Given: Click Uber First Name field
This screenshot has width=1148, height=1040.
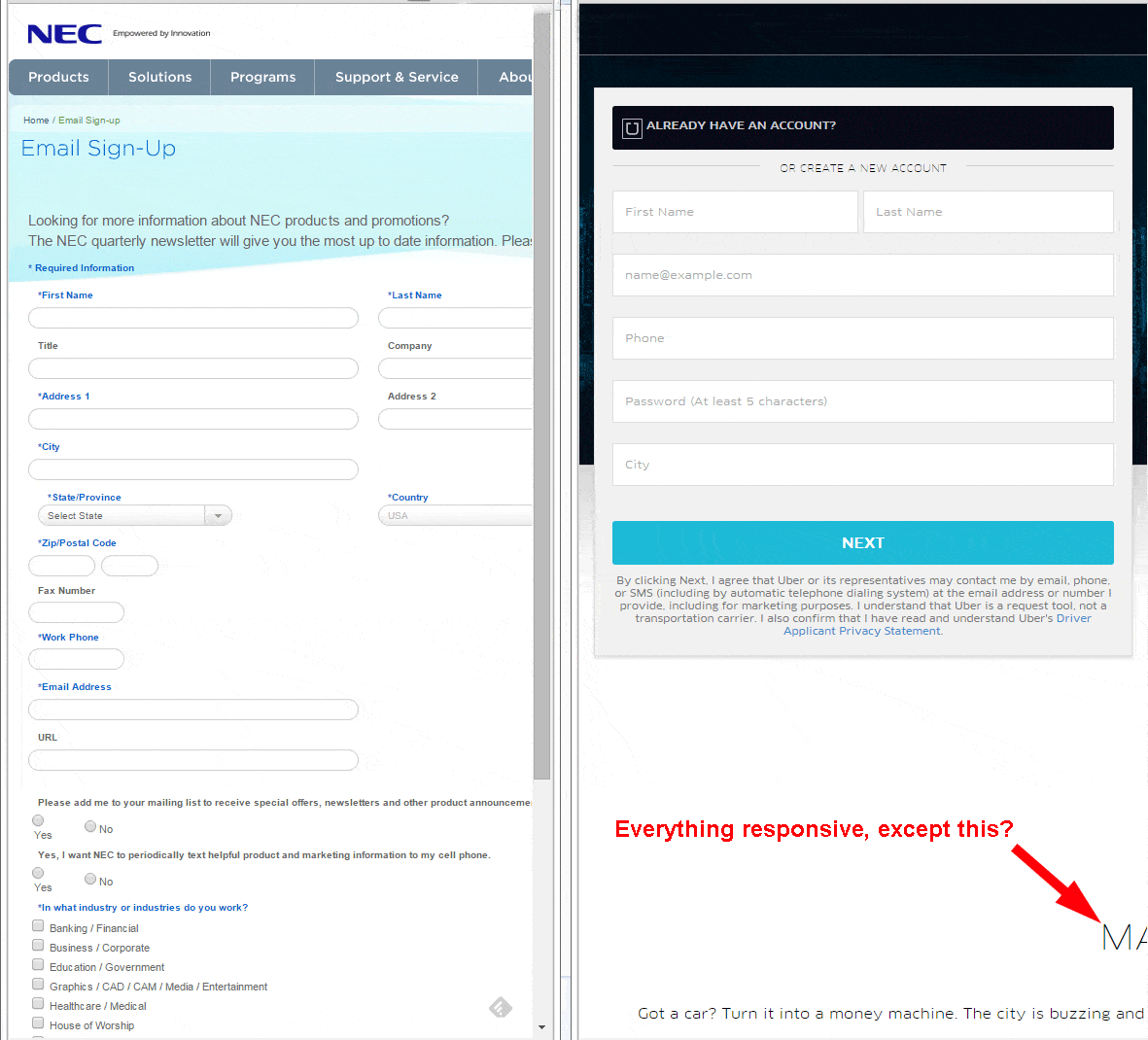Looking at the screenshot, I should (735, 212).
